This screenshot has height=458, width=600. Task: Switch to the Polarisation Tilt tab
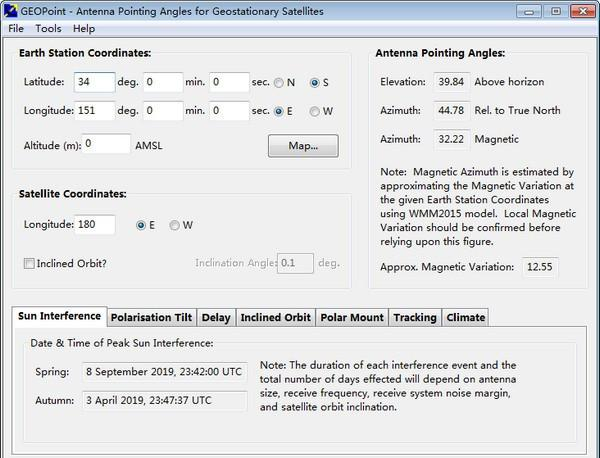coord(153,318)
